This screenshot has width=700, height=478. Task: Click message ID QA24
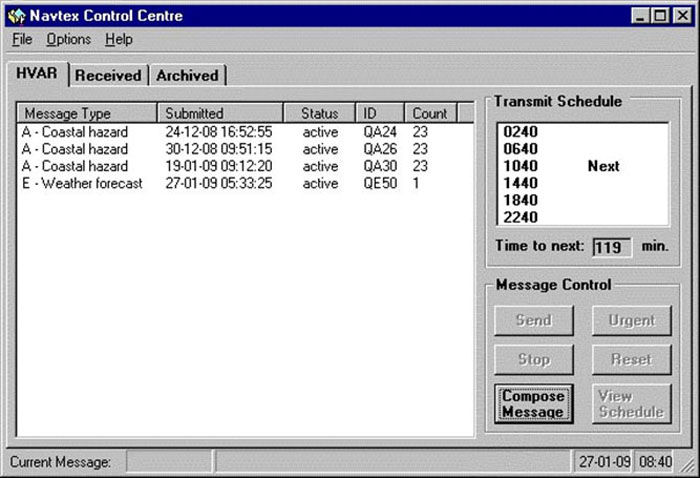pyautogui.click(x=380, y=132)
